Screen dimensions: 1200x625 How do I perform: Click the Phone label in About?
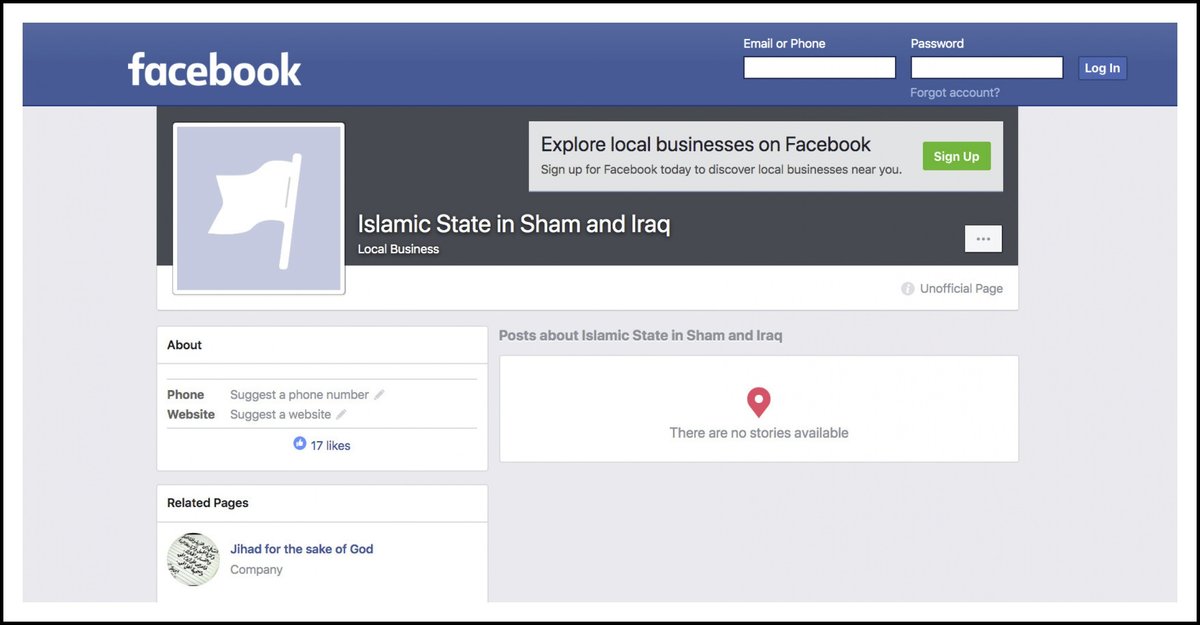pyautogui.click(x=186, y=395)
